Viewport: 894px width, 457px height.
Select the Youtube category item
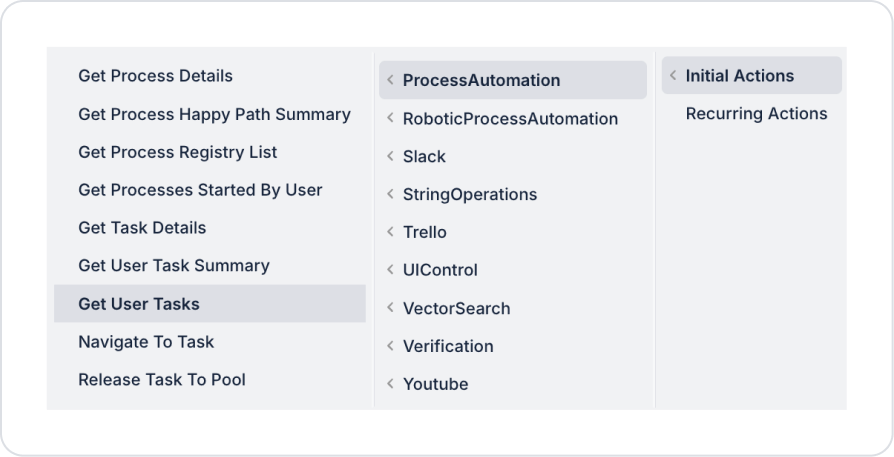point(435,384)
